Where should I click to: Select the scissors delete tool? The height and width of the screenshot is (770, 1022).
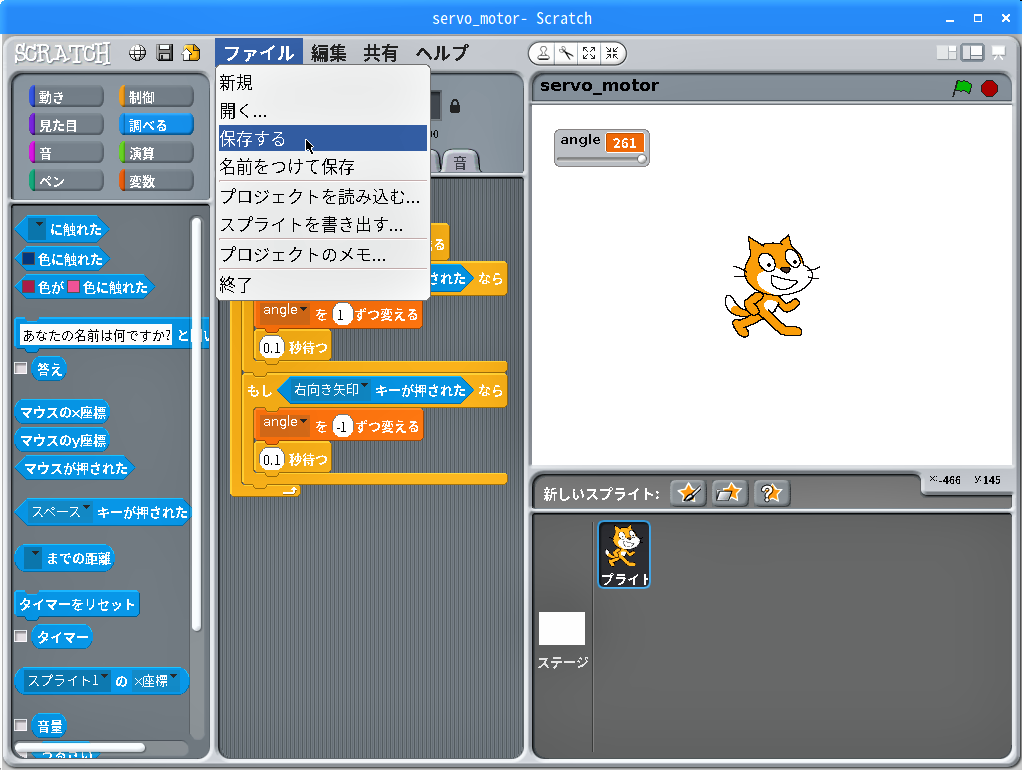[566, 53]
